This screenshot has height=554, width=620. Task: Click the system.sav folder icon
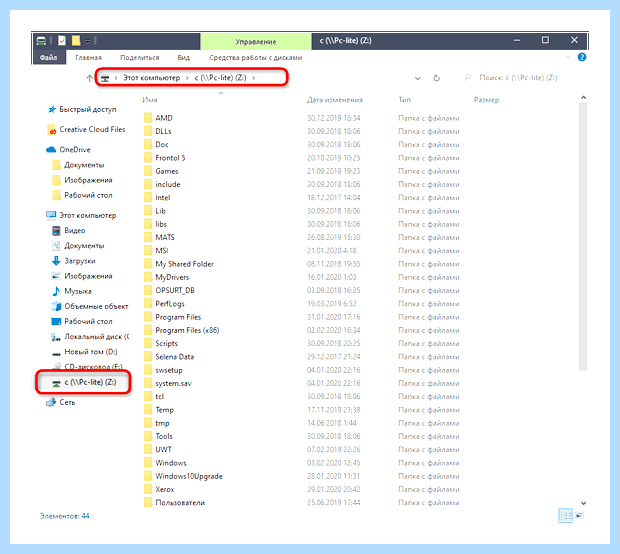(x=148, y=383)
